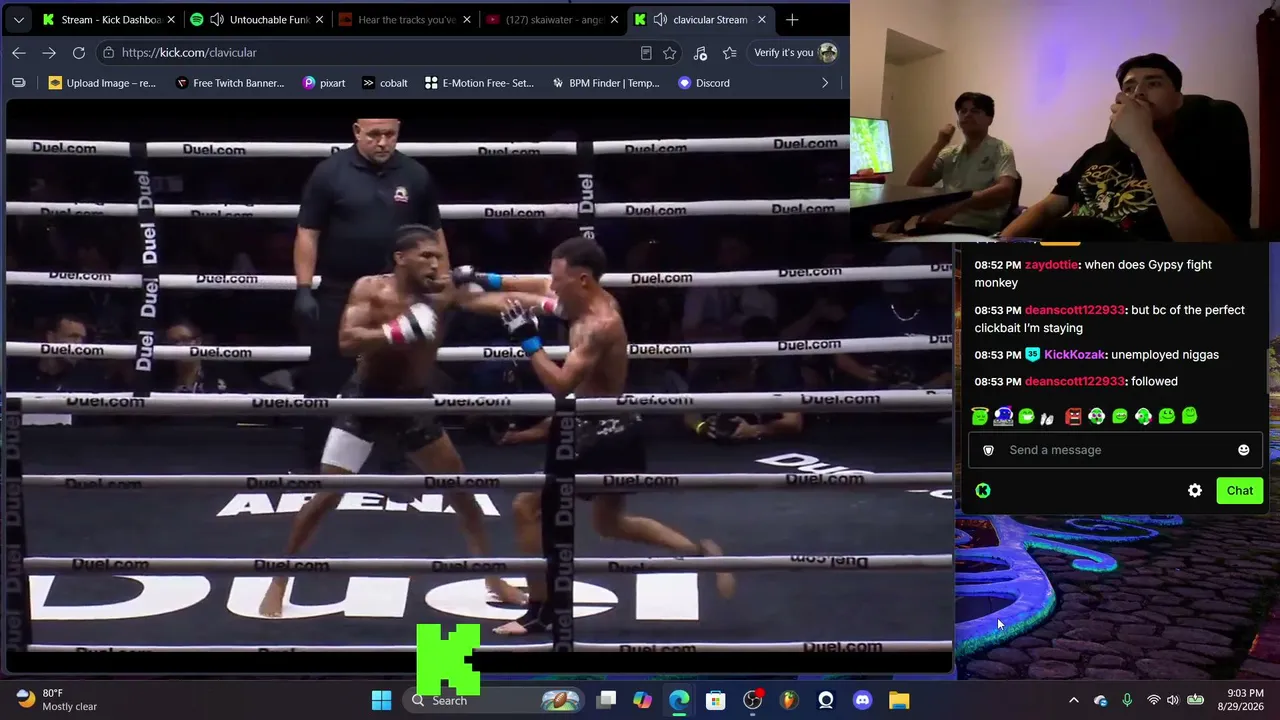This screenshot has height=720, width=1280.
Task: Open the tab search dropdown arrow
Action: point(18,20)
